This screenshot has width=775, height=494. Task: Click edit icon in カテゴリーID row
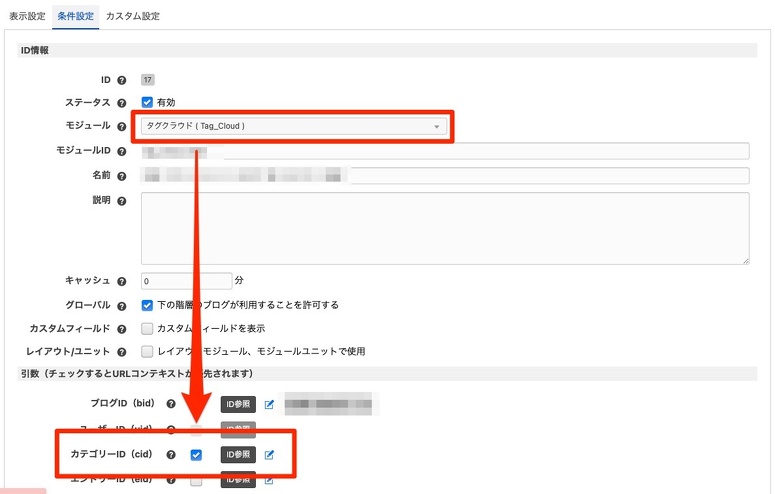pos(269,455)
